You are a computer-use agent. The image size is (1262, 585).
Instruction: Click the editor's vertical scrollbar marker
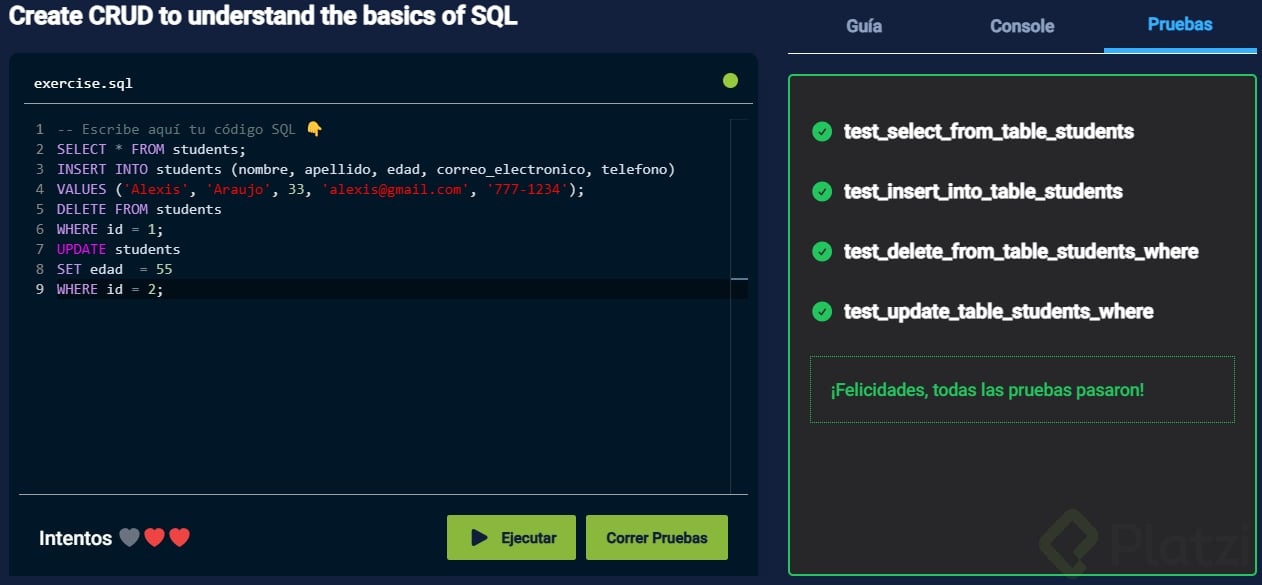click(x=739, y=279)
